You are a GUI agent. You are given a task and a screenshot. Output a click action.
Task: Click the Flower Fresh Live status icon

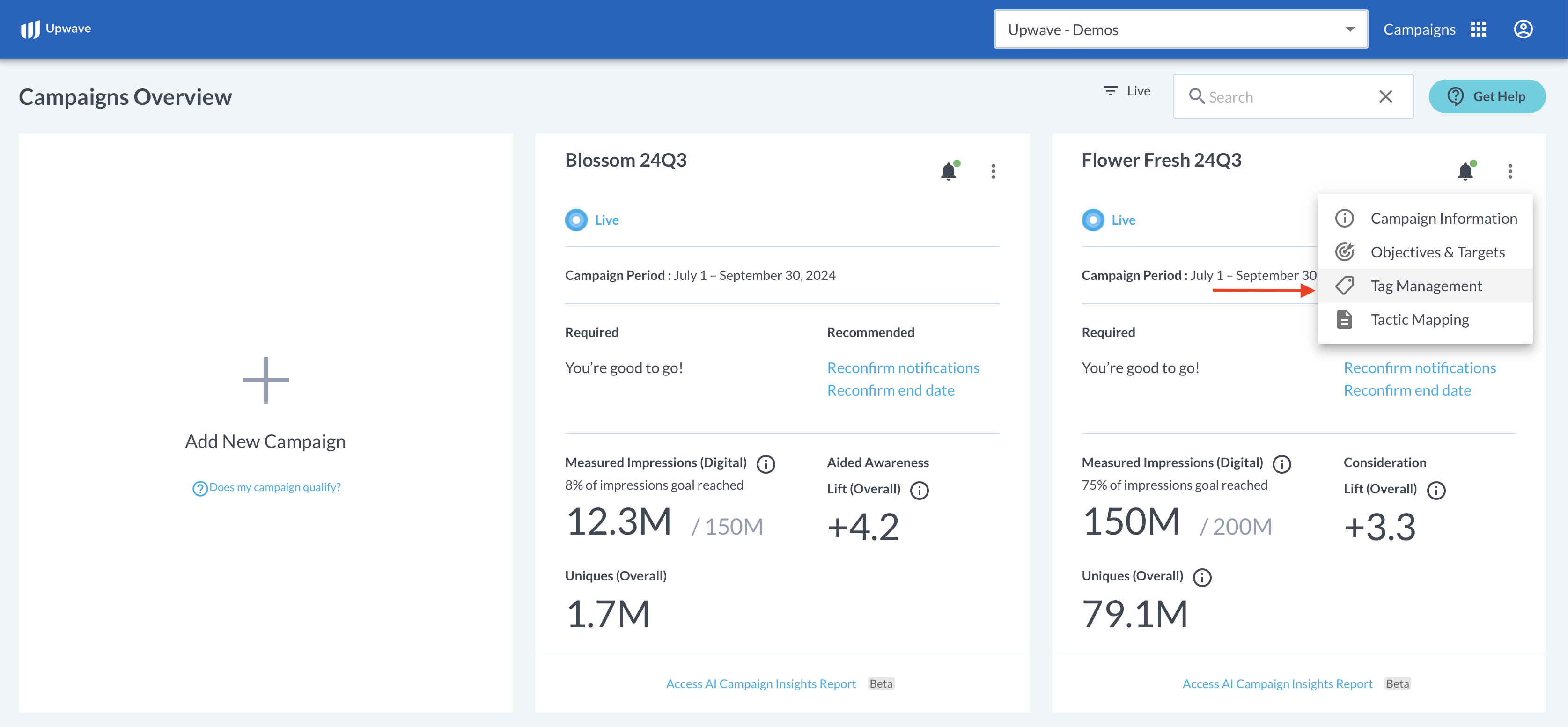[x=1093, y=220]
